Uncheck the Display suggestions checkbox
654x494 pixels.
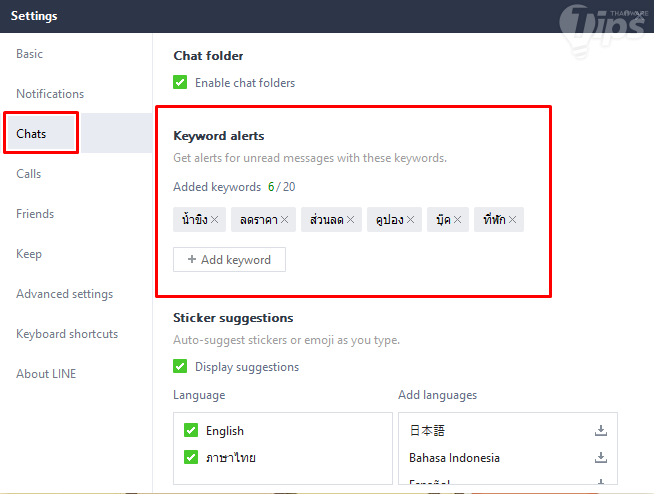(180, 366)
